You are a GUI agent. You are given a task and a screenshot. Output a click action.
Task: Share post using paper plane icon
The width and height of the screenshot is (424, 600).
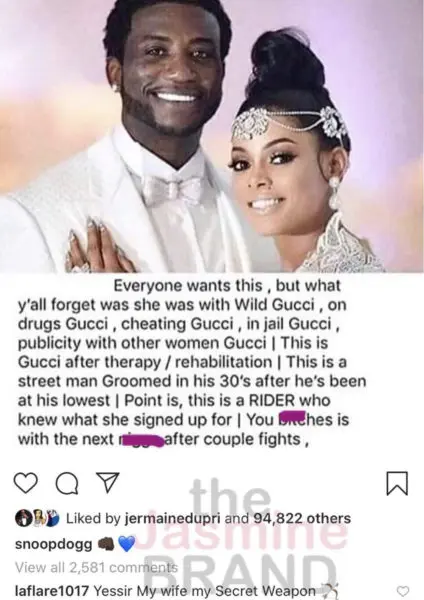pos(107,483)
